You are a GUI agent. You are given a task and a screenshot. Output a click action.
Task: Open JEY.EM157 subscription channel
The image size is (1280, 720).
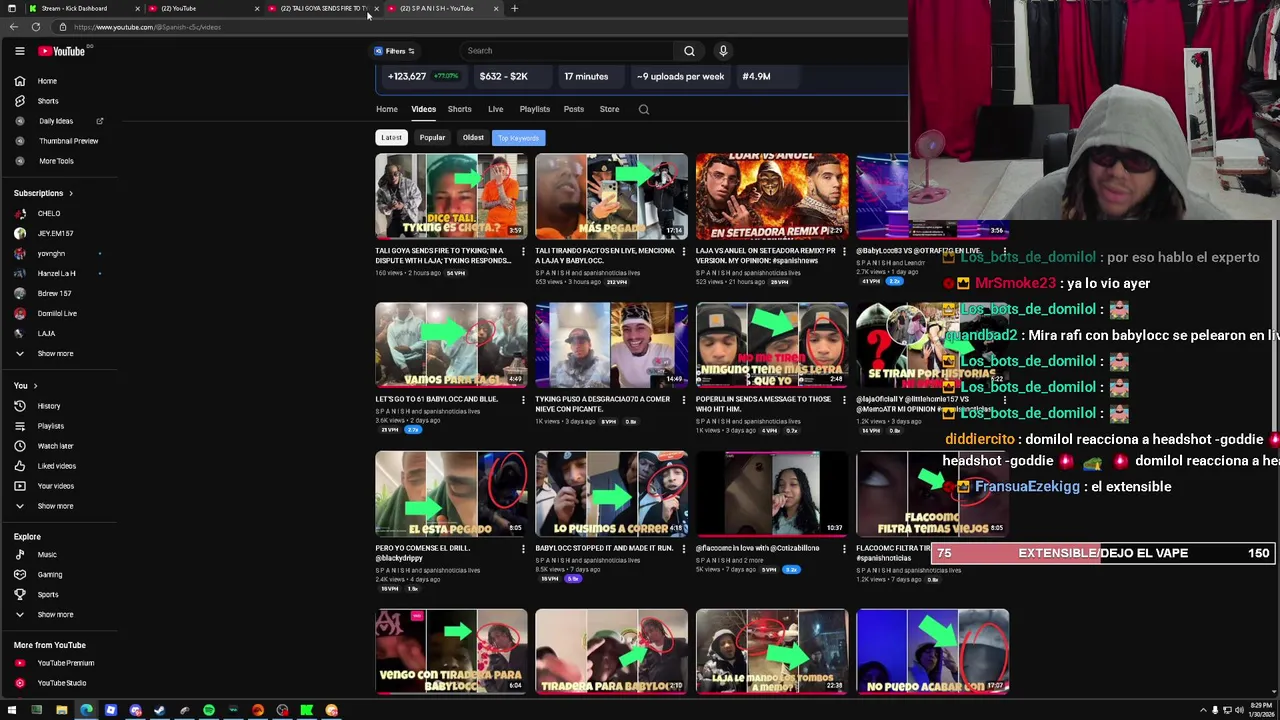tap(55, 233)
